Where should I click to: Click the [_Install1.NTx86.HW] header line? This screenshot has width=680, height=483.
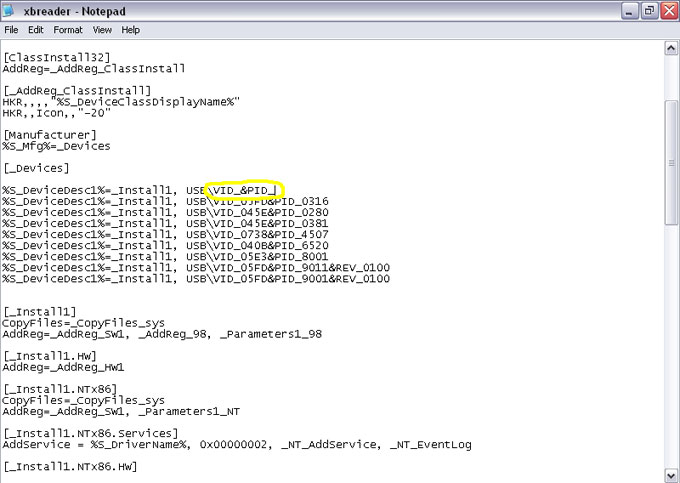69,466
